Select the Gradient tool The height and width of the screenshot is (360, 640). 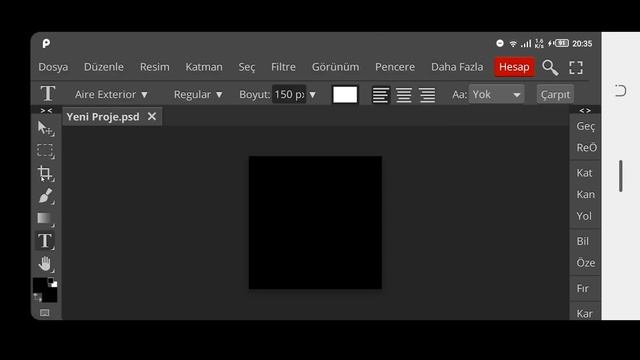(x=45, y=218)
